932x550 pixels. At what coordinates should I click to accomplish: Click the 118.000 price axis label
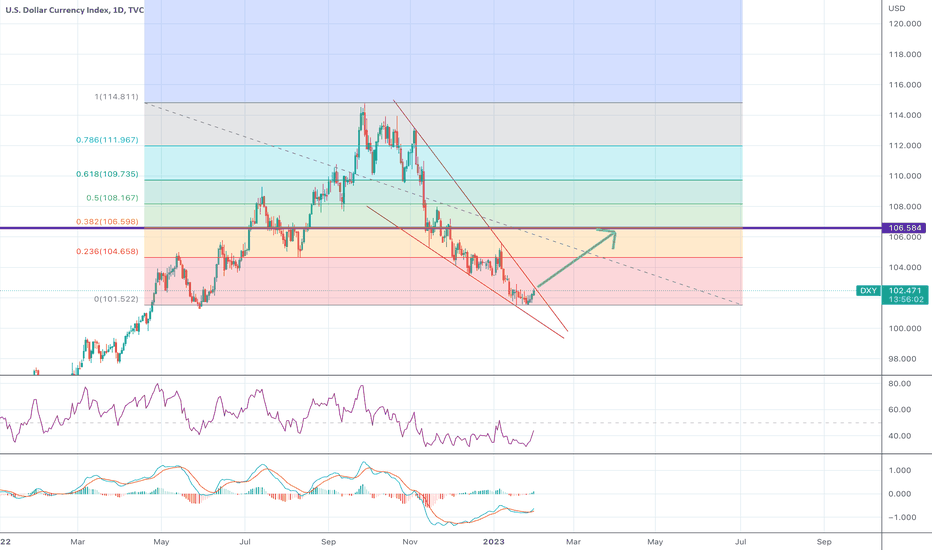[905, 54]
